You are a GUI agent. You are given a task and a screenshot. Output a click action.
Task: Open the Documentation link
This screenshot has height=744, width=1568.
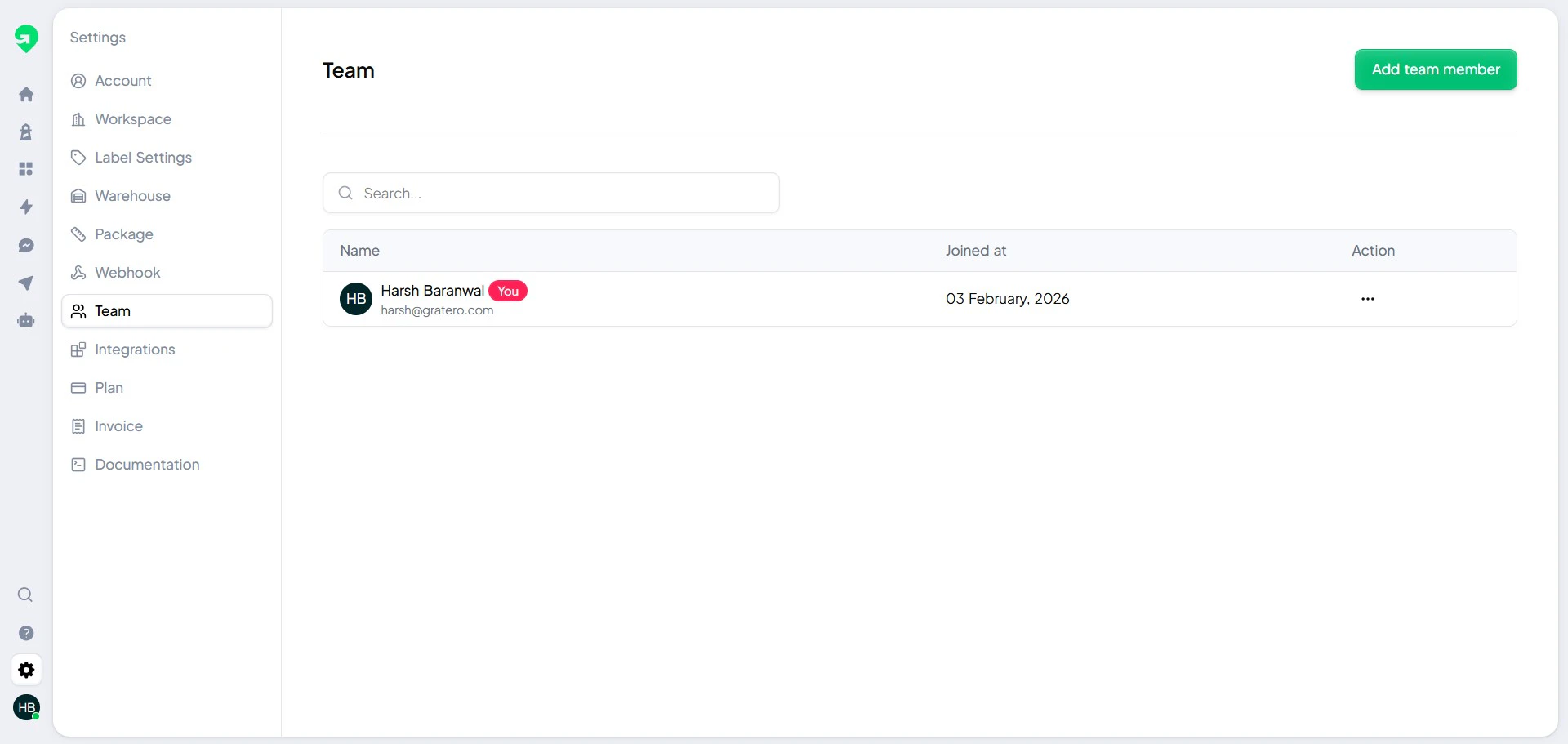click(x=167, y=465)
